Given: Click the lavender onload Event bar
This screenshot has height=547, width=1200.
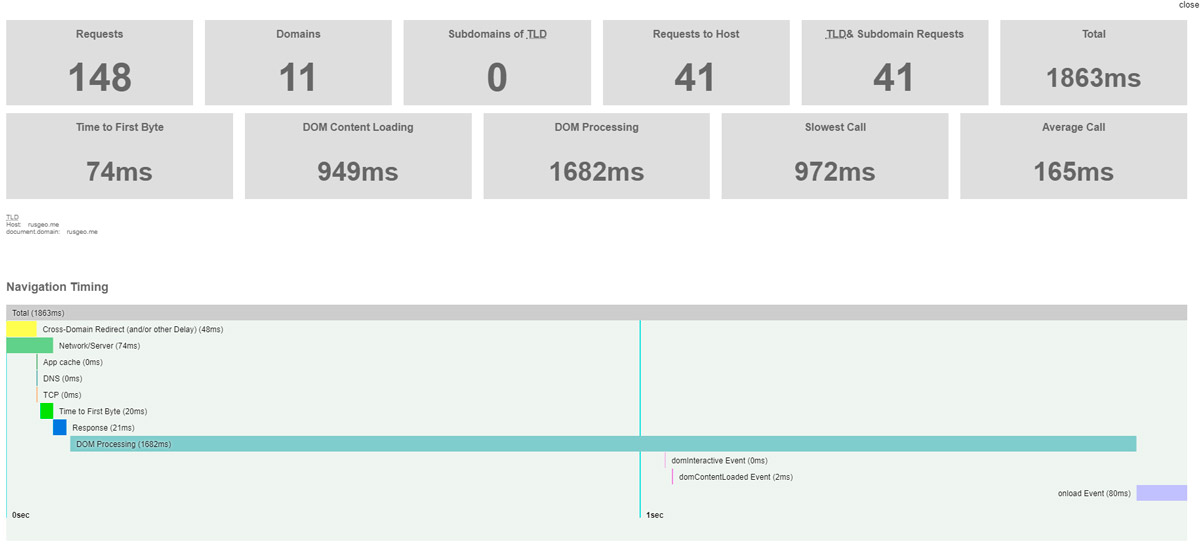Looking at the screenshot, I should (1162, 493).
